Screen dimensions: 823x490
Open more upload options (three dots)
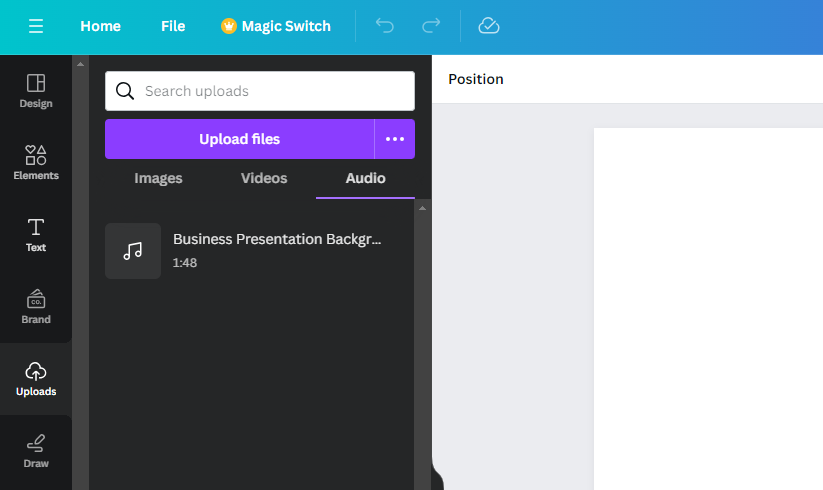(x=395, y=139)
